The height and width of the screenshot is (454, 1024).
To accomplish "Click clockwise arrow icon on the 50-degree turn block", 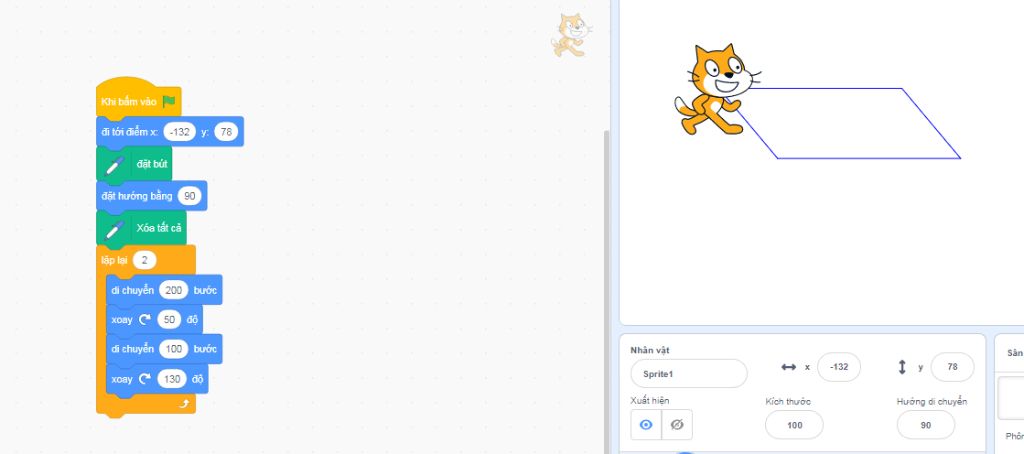I will coord(144,319).
